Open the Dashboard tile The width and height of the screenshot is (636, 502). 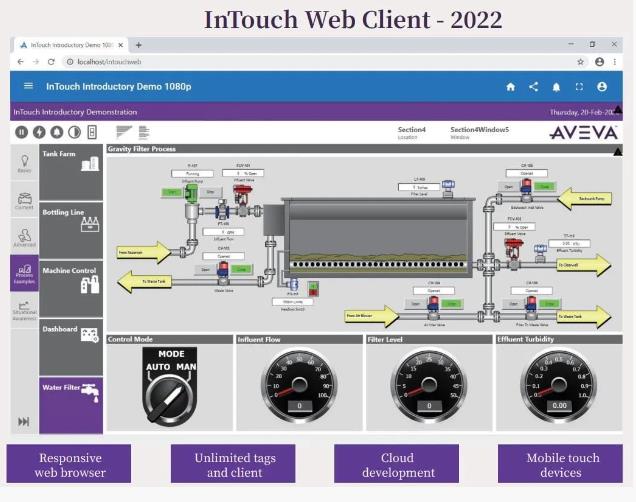(x=71, y=348)
